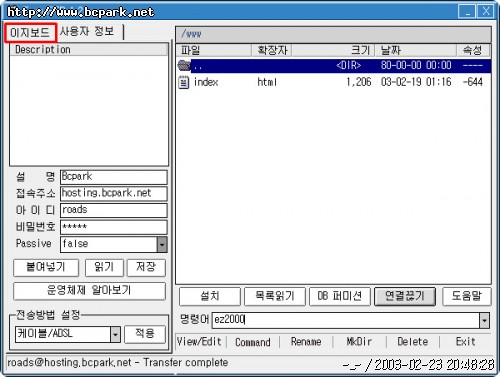Viewport: 500px width, 377px height.
Task: Click the 읽기 button
Action: (104, 268)
